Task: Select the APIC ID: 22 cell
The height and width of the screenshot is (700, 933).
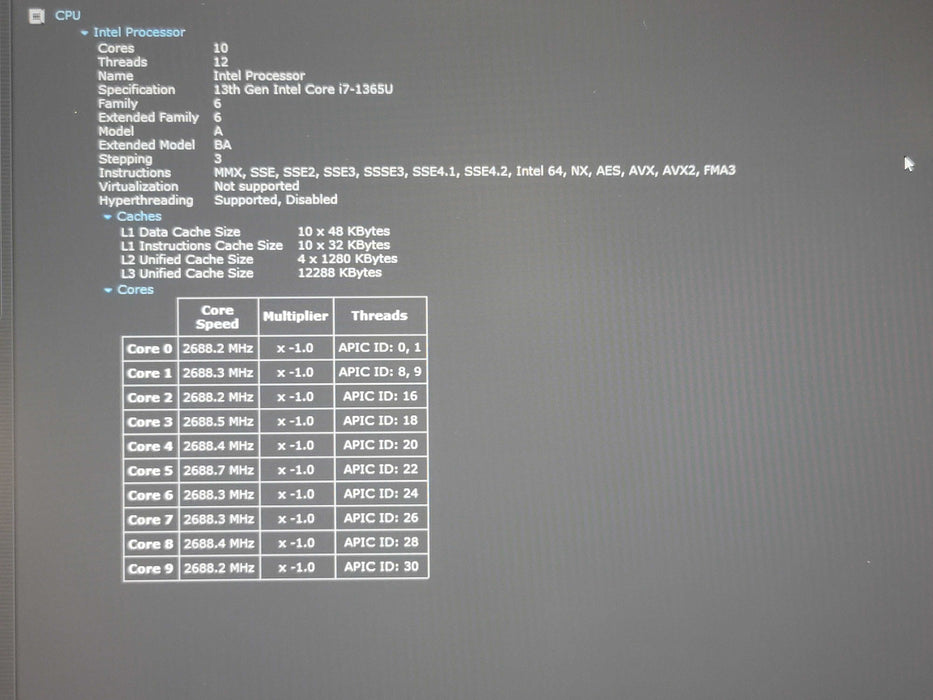Action: [381, 469]
